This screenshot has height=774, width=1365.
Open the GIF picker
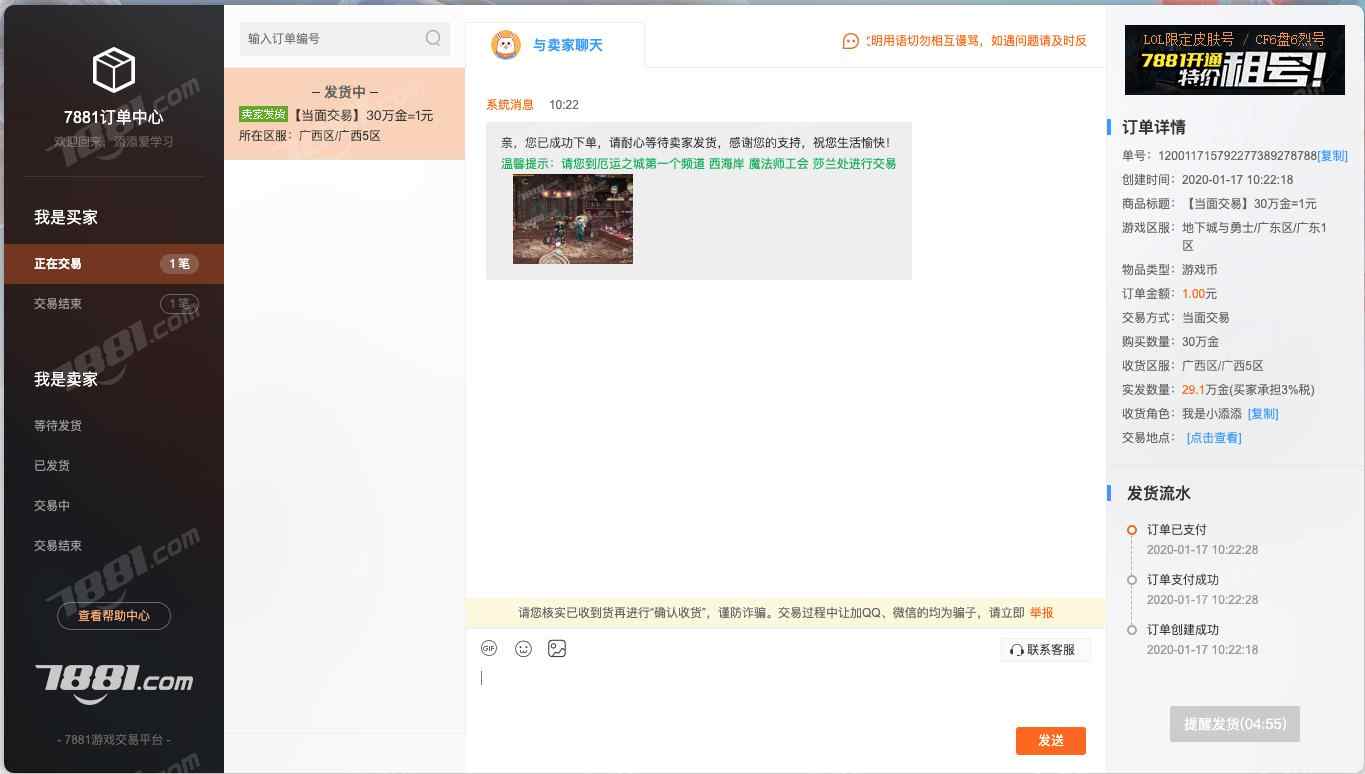pyautogui.click(x=489, y=649)
